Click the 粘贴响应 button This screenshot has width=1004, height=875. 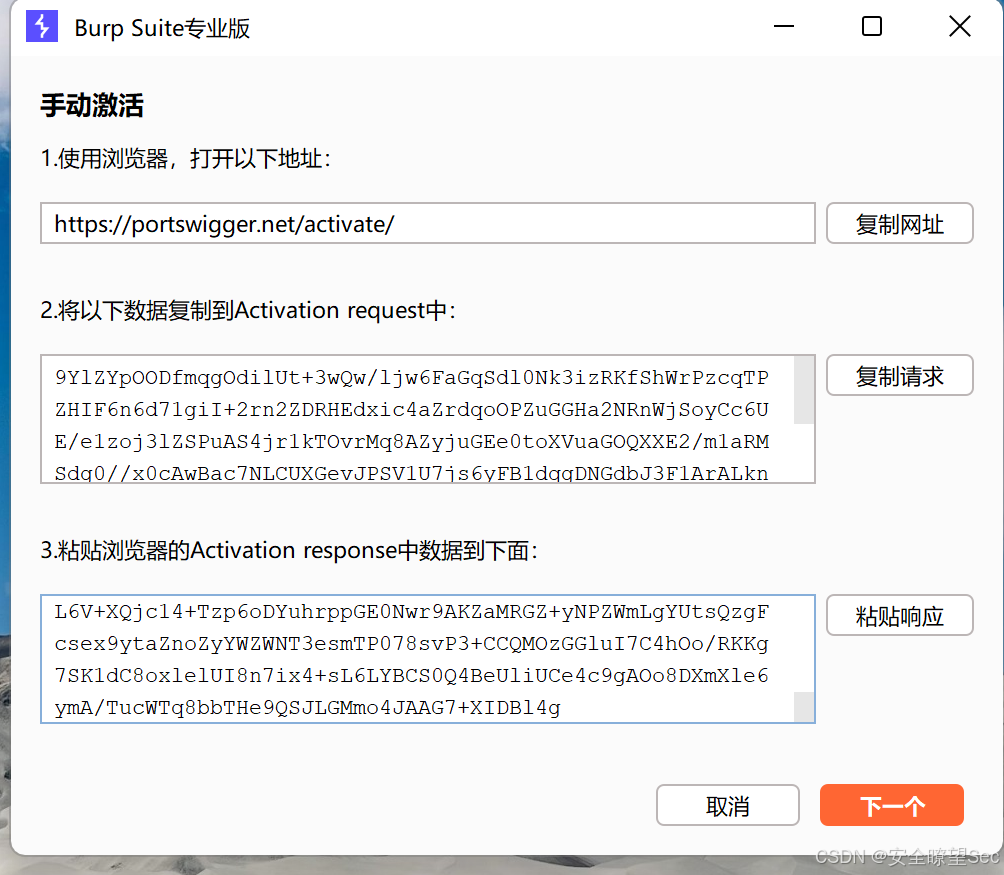tap(900, 616)
